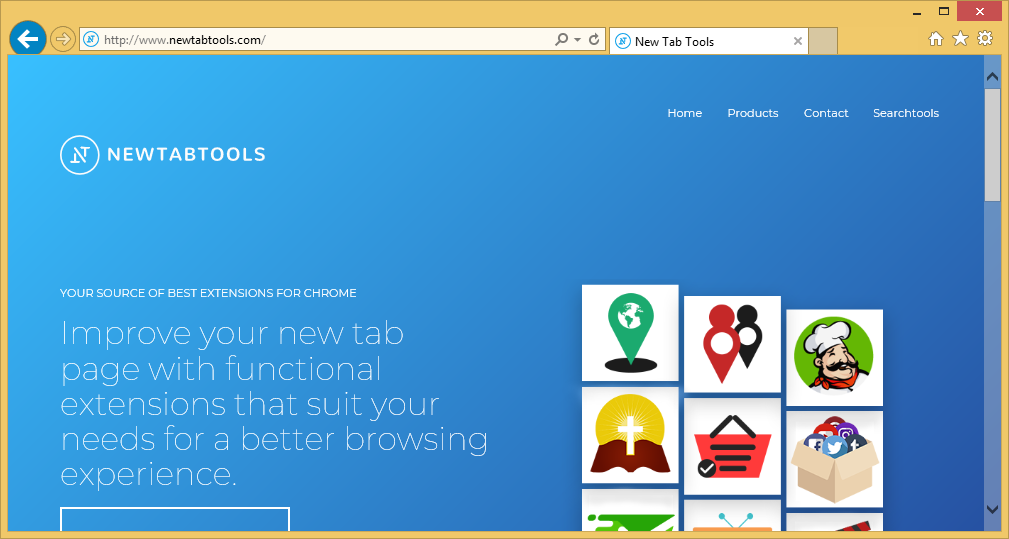Click the Refresh page icon
Screen dimensions: 1009x539
tap(594, 40)
